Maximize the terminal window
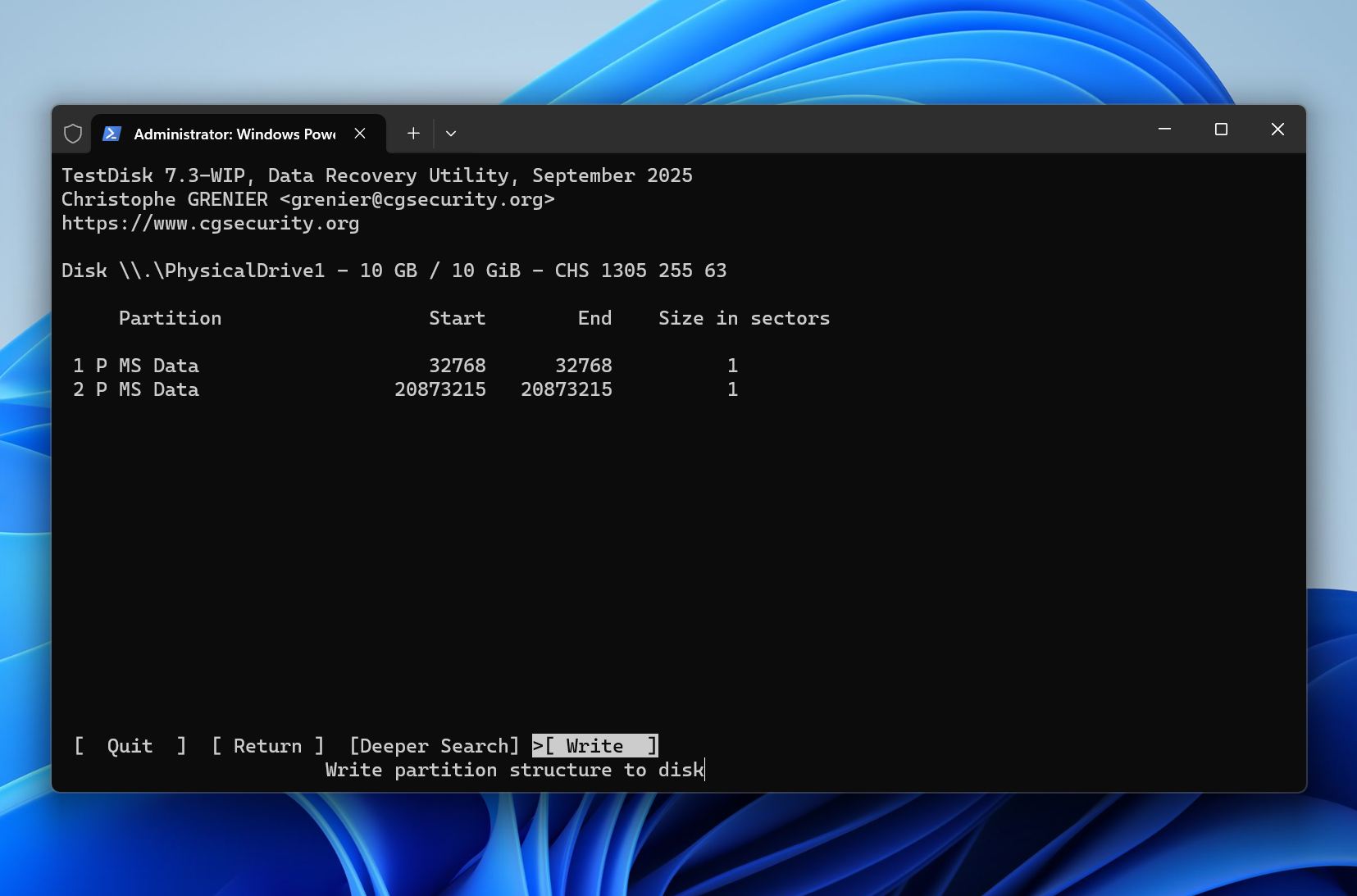The image size is (1357, 896). [x=1221, y=130]
